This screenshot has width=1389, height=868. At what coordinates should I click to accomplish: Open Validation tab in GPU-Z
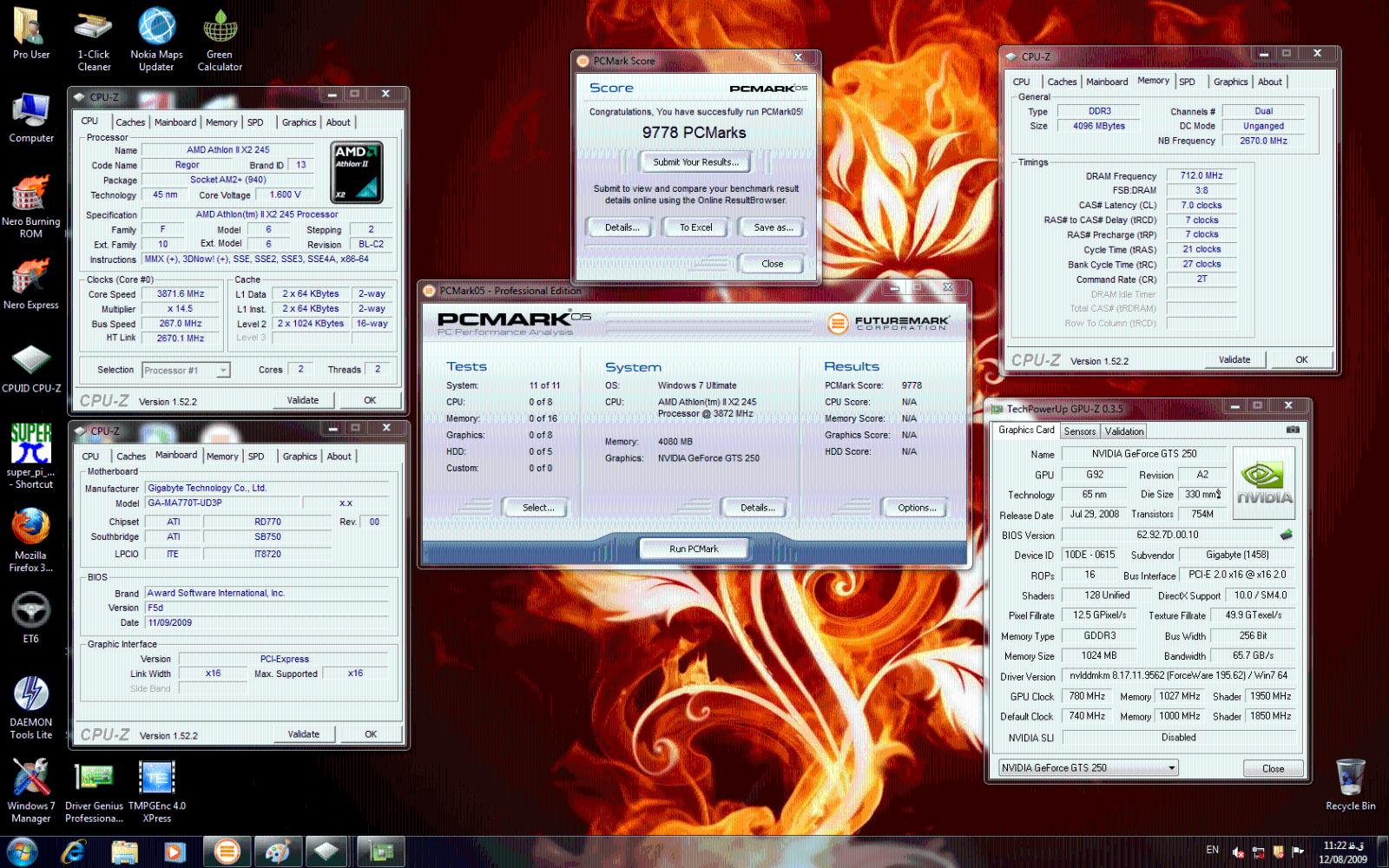point(1124,431)
